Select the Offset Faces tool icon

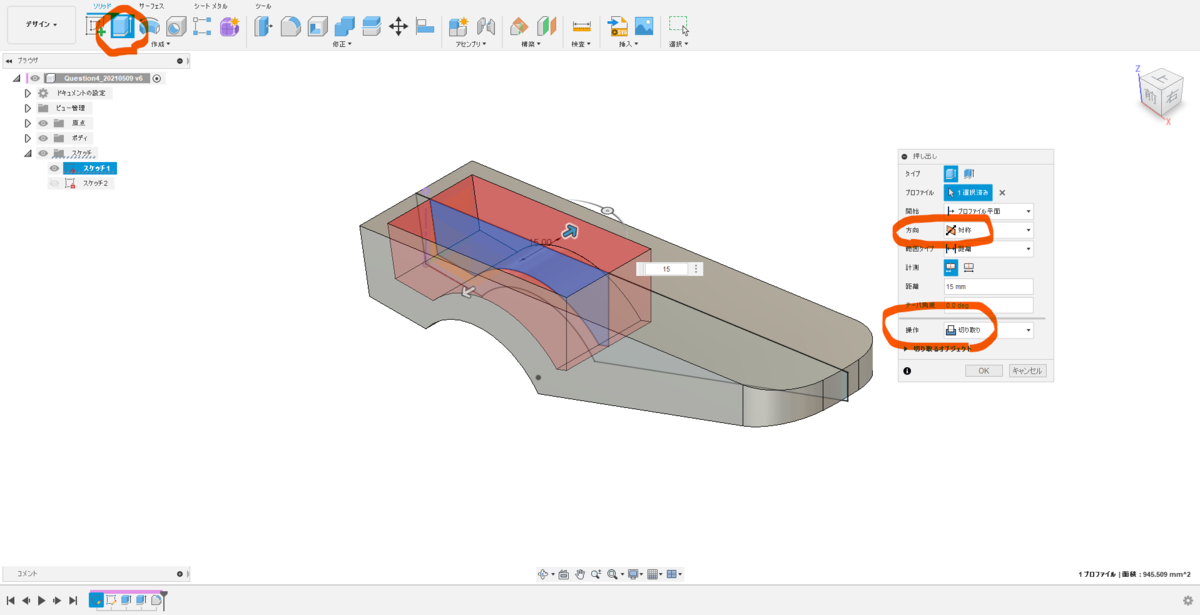371,27
